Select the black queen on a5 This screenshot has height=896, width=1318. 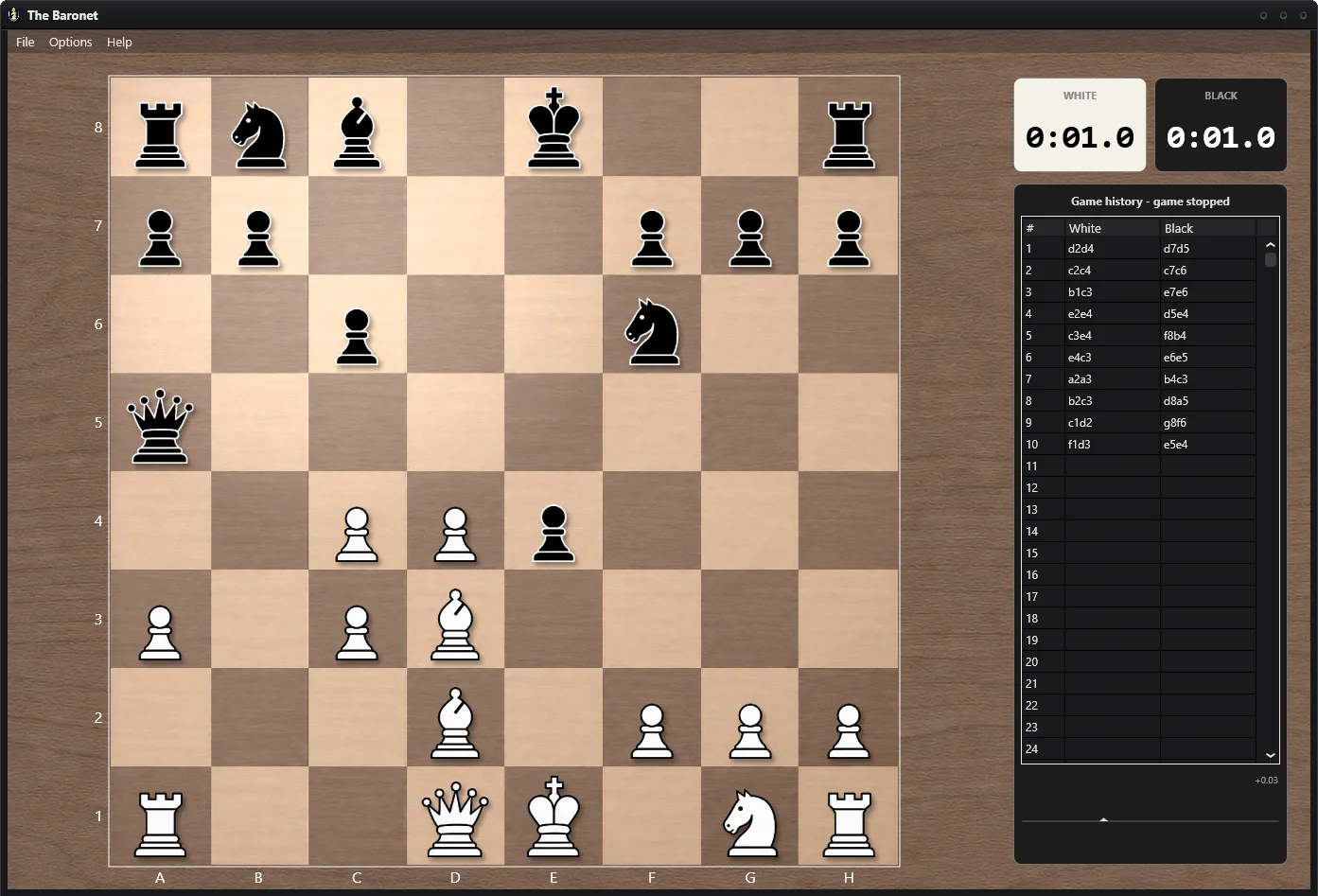160,426
